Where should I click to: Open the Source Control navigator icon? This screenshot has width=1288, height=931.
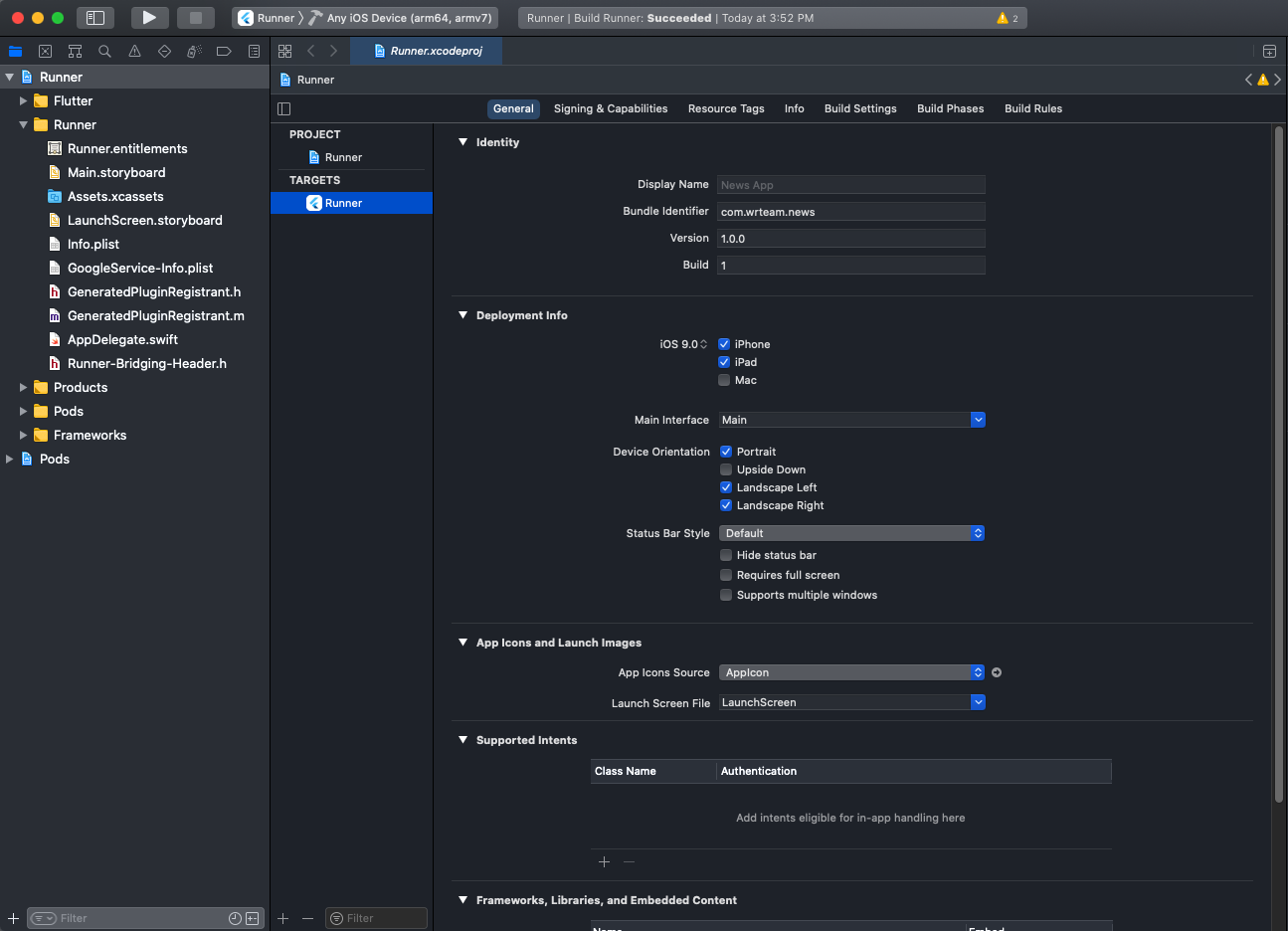point(45,52)
